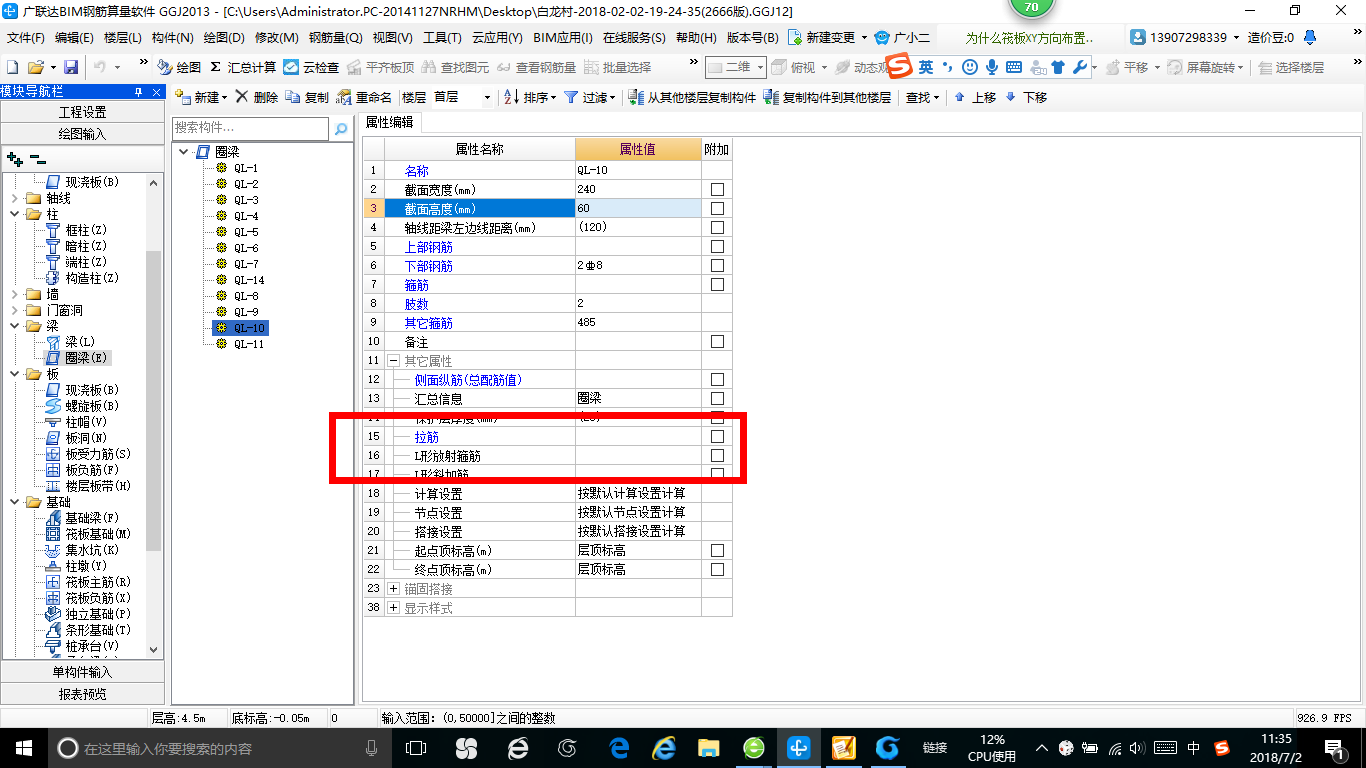Viewport: 1366px width, 768px height.
Task: Run 汇总计算 summary calculation
Action: click(x=243, y=67)
